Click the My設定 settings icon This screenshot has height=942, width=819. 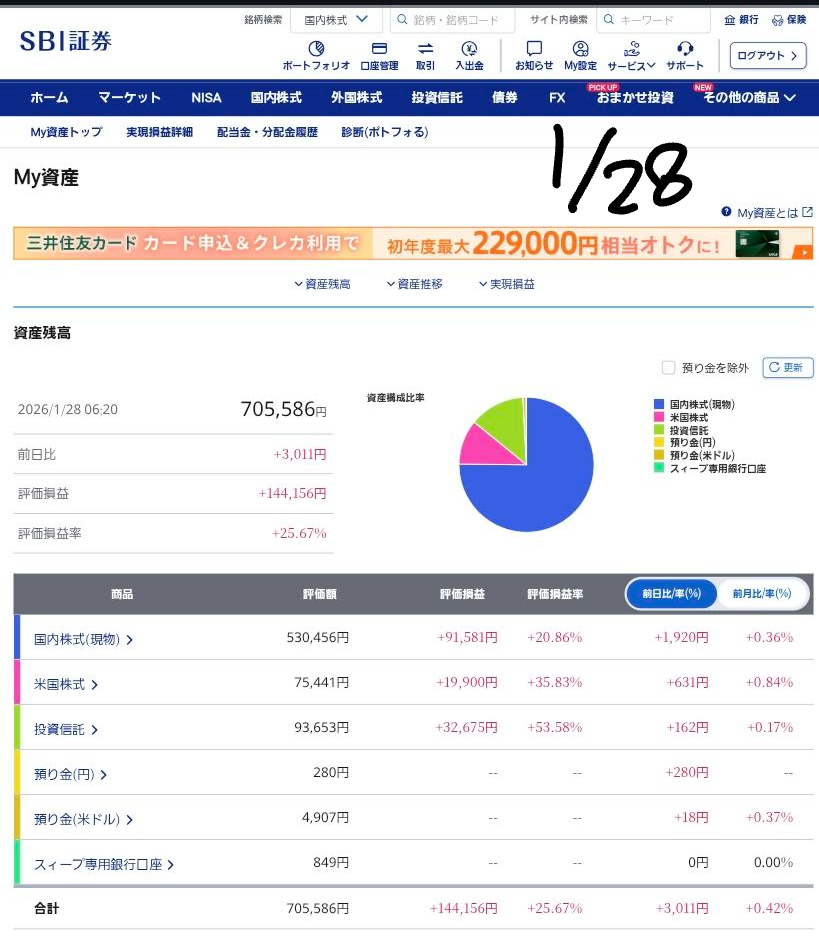[580, 49]
